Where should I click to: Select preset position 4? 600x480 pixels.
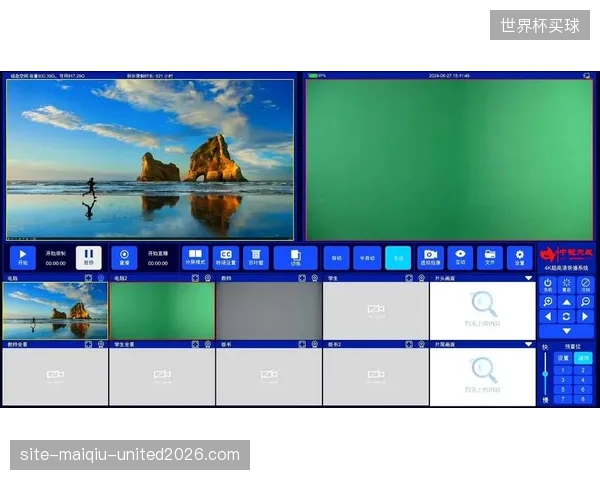pos(583,380)
